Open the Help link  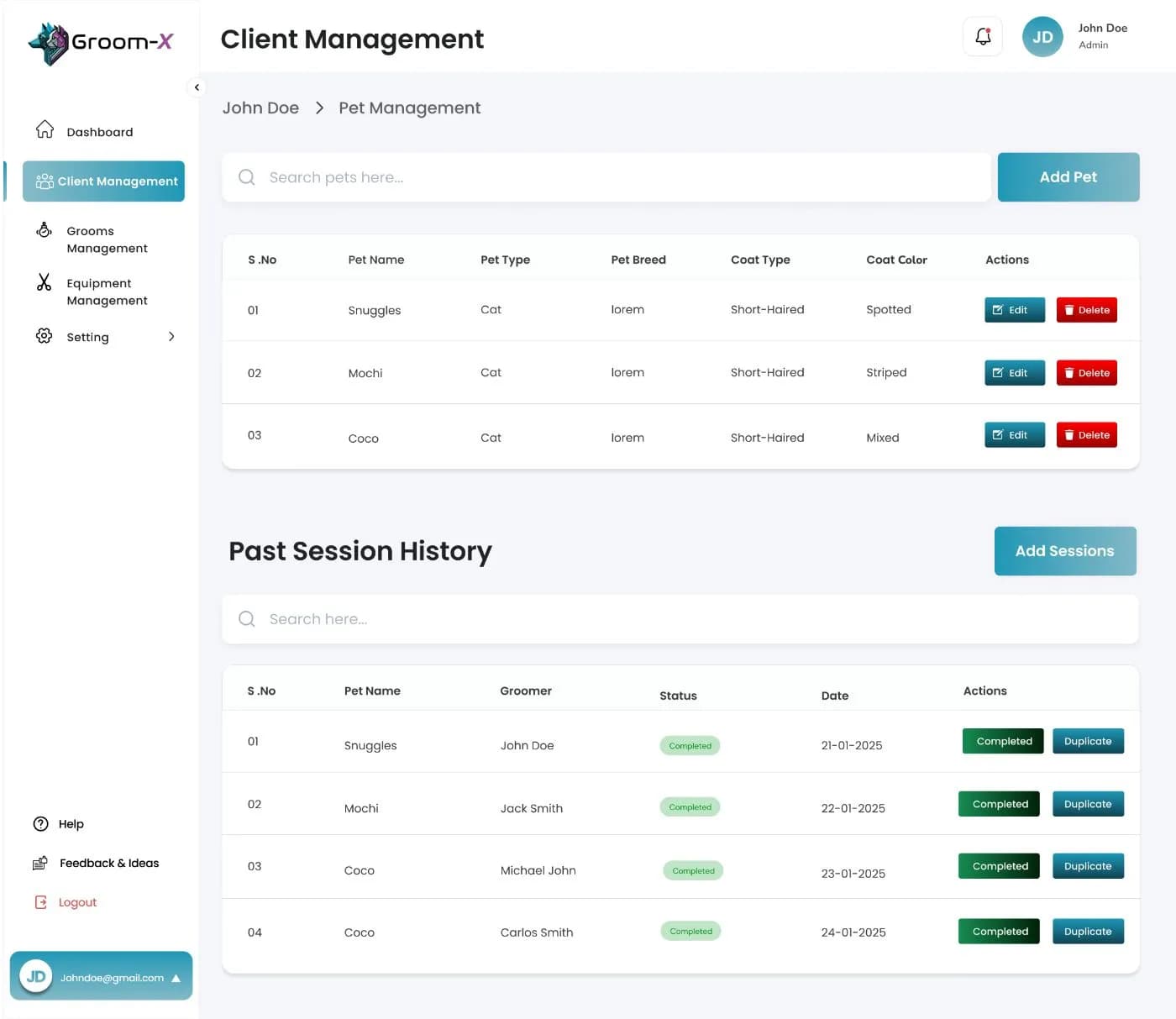71,824
